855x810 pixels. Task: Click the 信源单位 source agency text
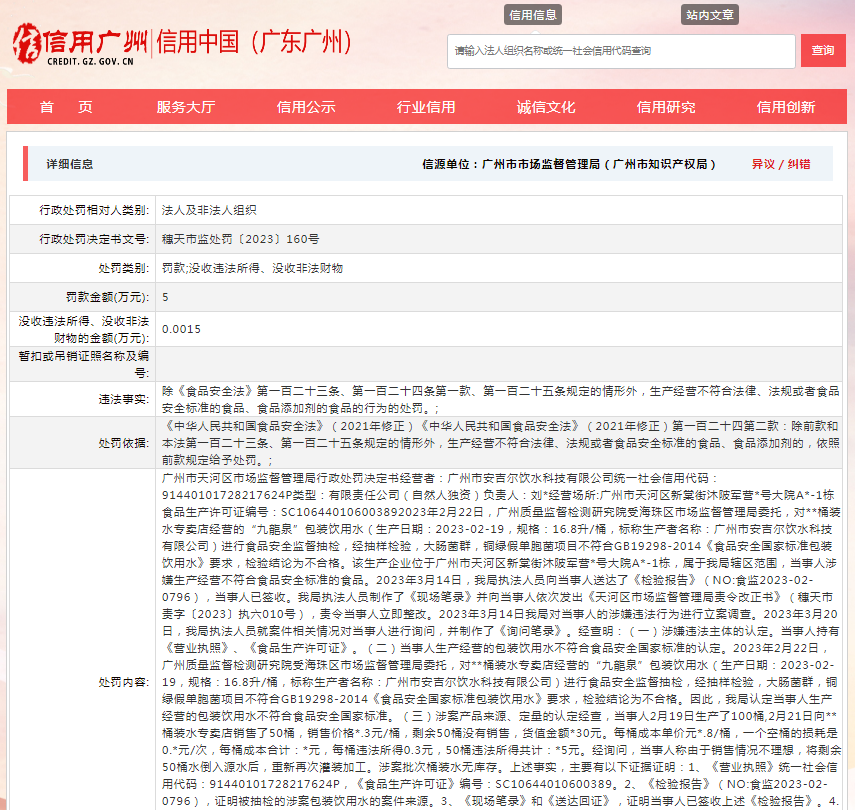pyautogui.click(x=570, y=164)
